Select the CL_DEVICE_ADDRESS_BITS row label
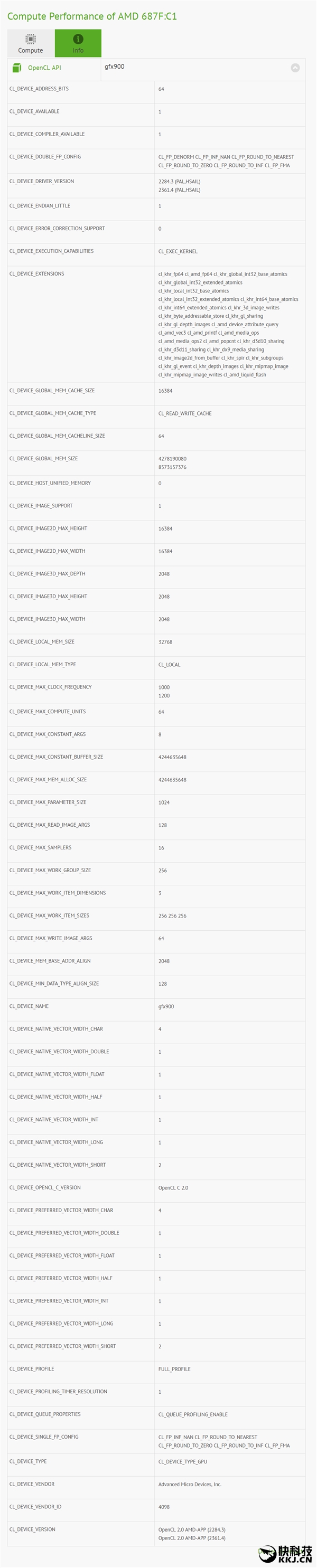This screenshot has height=1568, width=317. 39,89
